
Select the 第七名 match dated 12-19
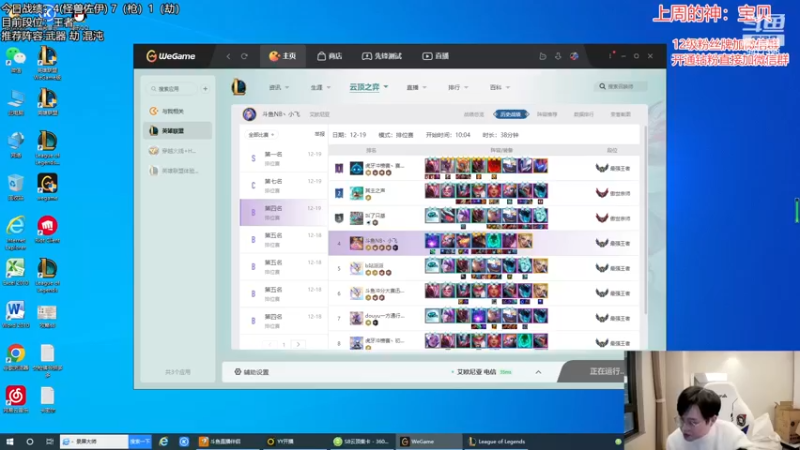click(283, 185)
